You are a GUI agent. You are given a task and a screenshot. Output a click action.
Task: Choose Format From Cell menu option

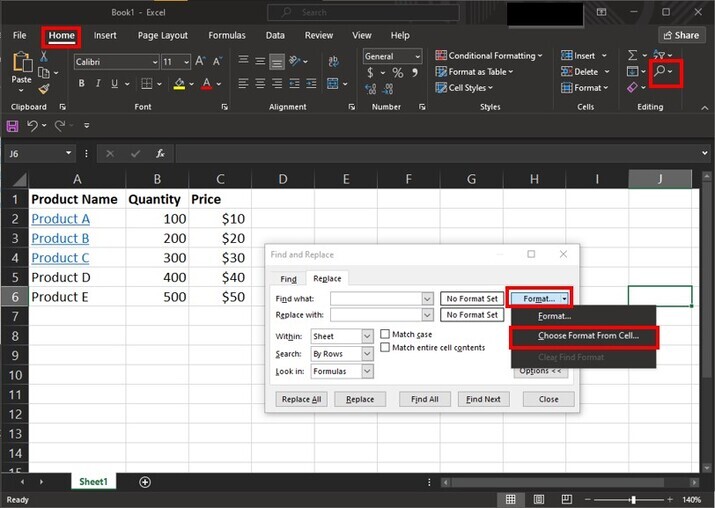pos(587,336)
